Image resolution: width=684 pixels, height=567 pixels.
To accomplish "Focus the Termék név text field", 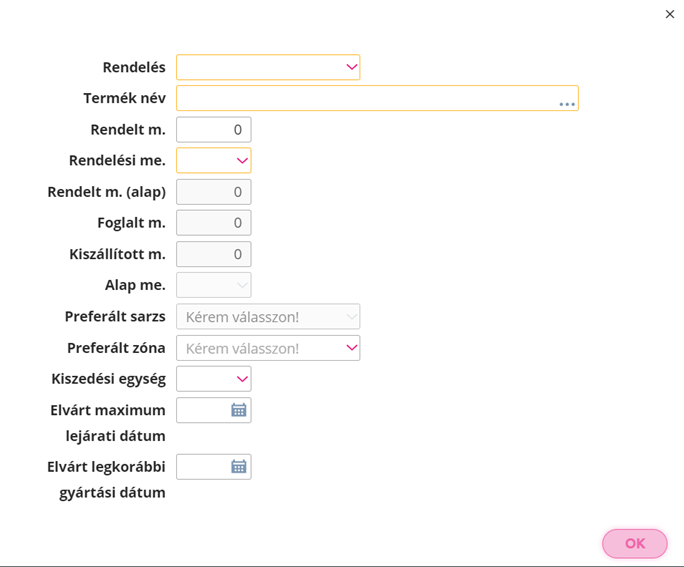I will pyautogui.click(x=377, y=98).
